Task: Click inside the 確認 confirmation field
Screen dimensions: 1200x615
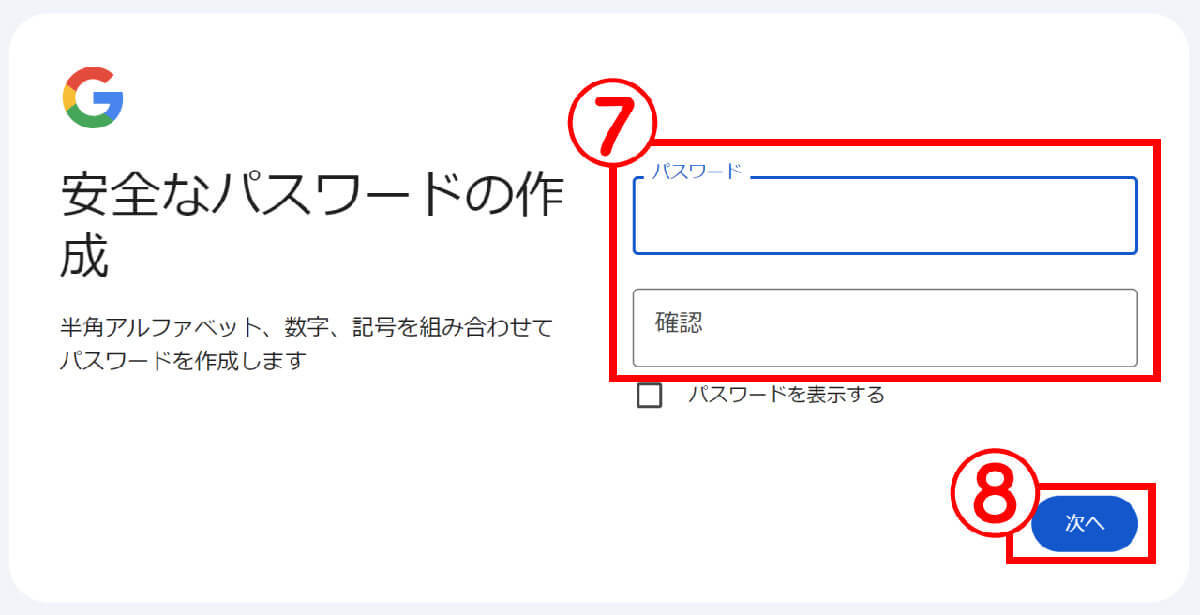Action: [x=885, y=328]
